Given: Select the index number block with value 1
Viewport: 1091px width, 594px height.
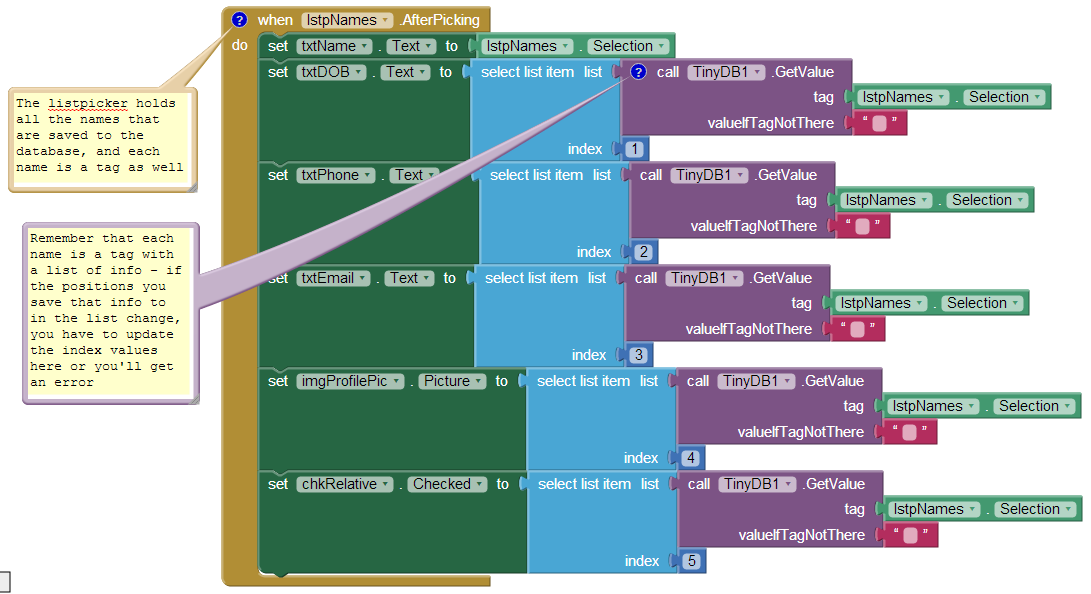Looking at the screenshot, I should [634, 148].
